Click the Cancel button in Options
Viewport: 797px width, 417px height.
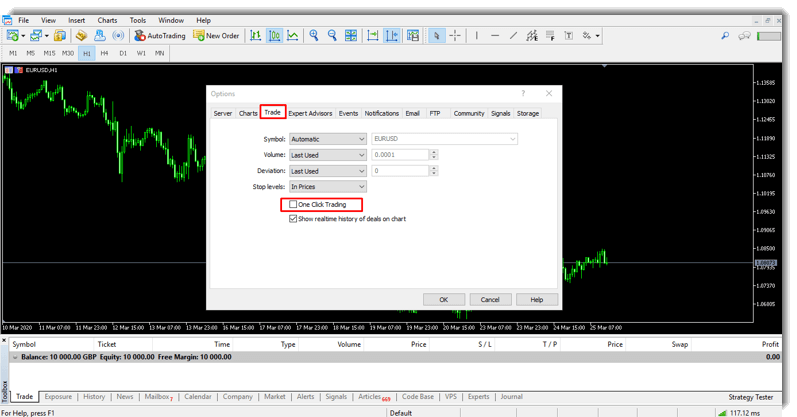[490, 299]
